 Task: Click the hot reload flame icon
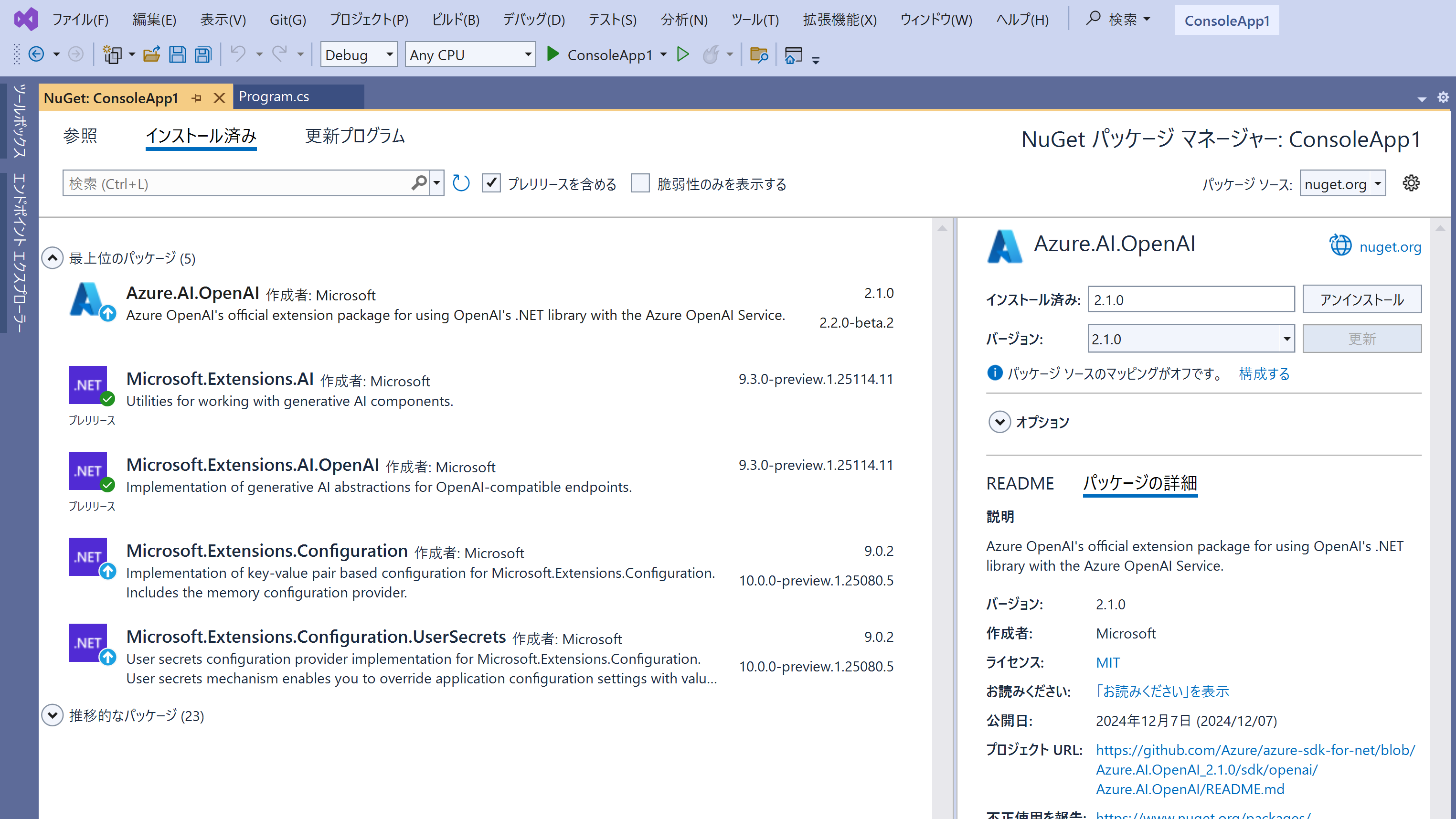click(x=711, y=54)
